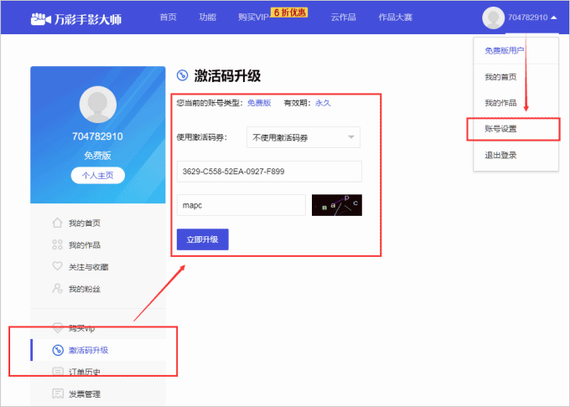Go to the 云作品 nav tab
This screenshot has width=570, height=407.
tap(344, 17)
